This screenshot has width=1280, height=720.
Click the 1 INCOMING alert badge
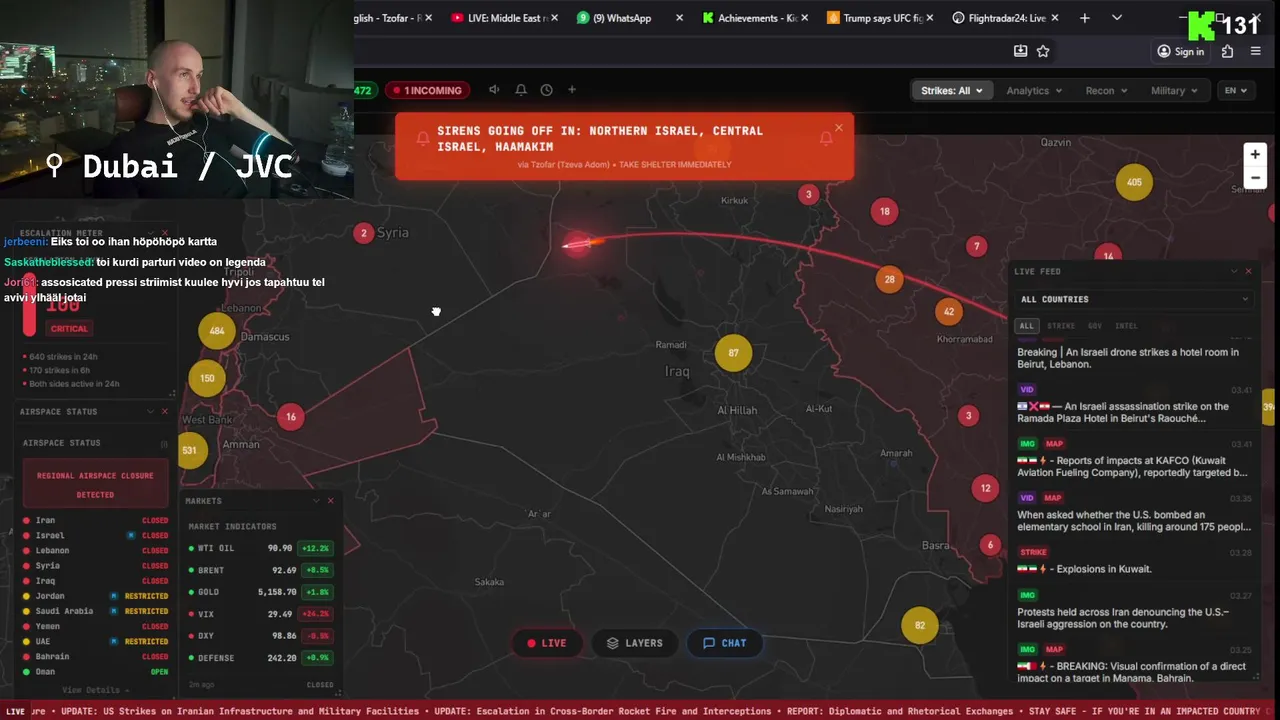click(428, 90)
